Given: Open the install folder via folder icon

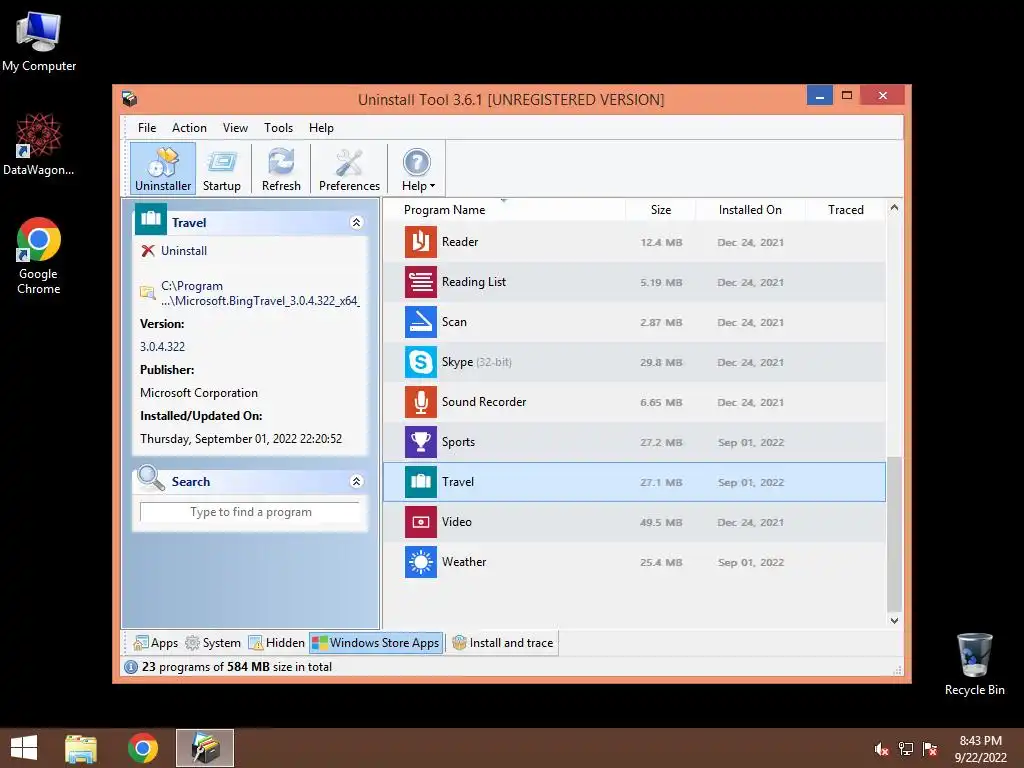Looking at the screenshot, I should (148, 293).
